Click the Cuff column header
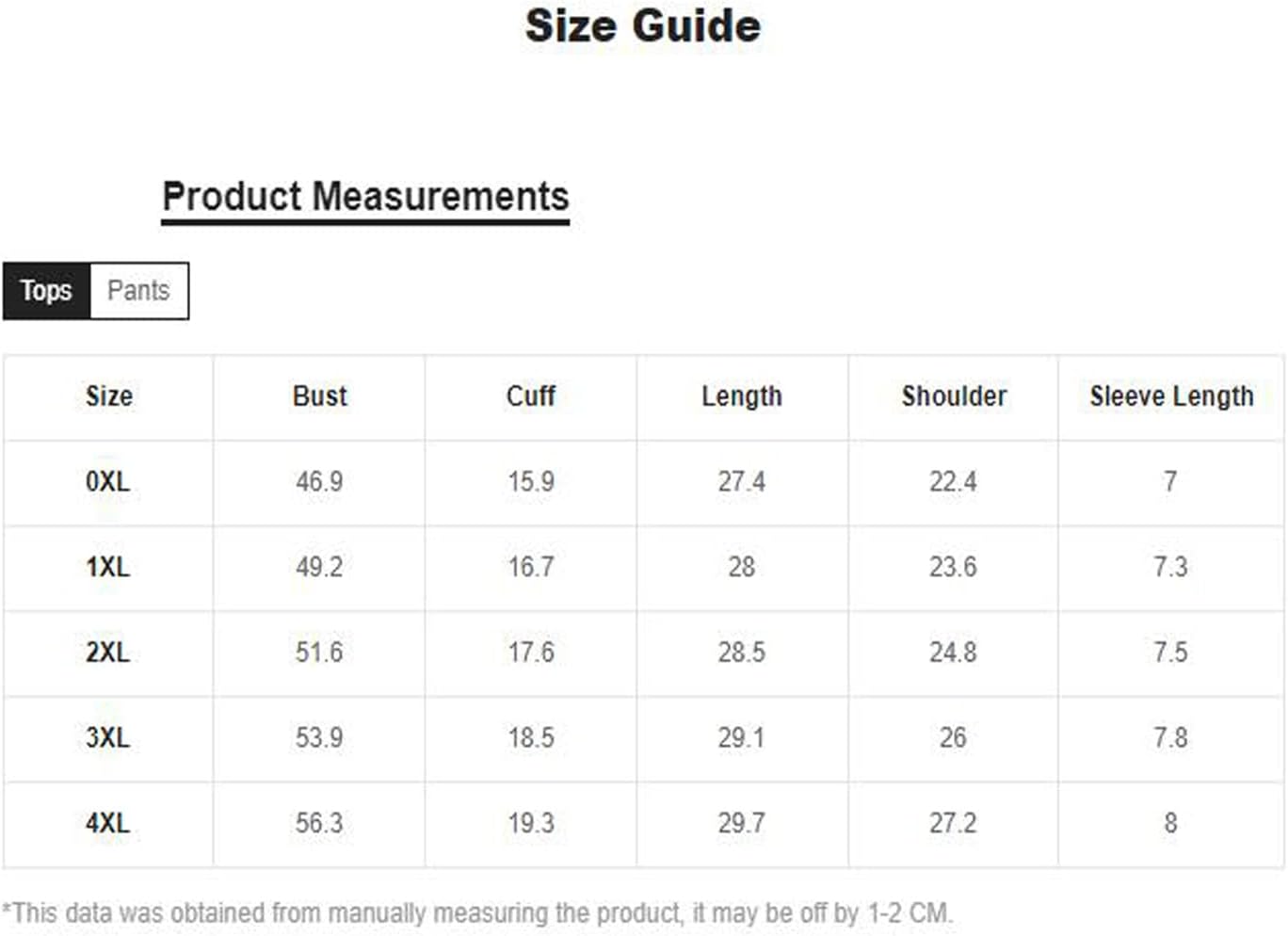 click(x=531, y=396)
